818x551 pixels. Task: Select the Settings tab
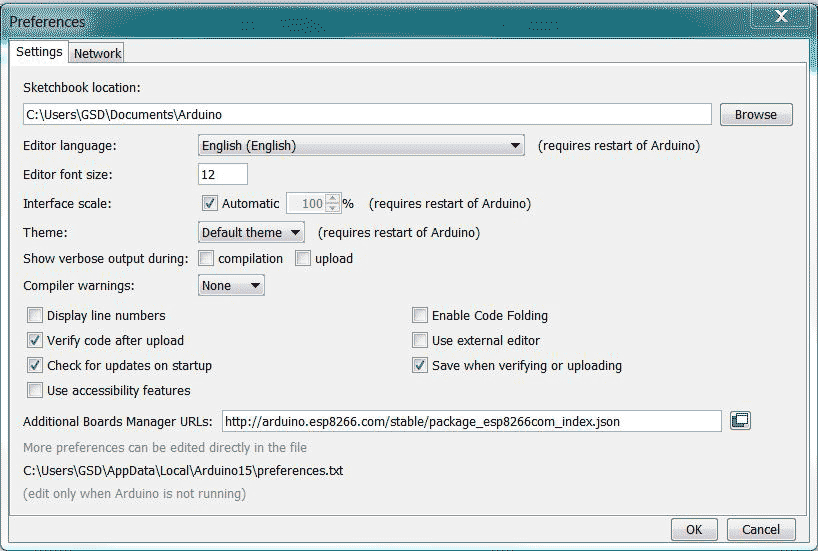[39, 52]
